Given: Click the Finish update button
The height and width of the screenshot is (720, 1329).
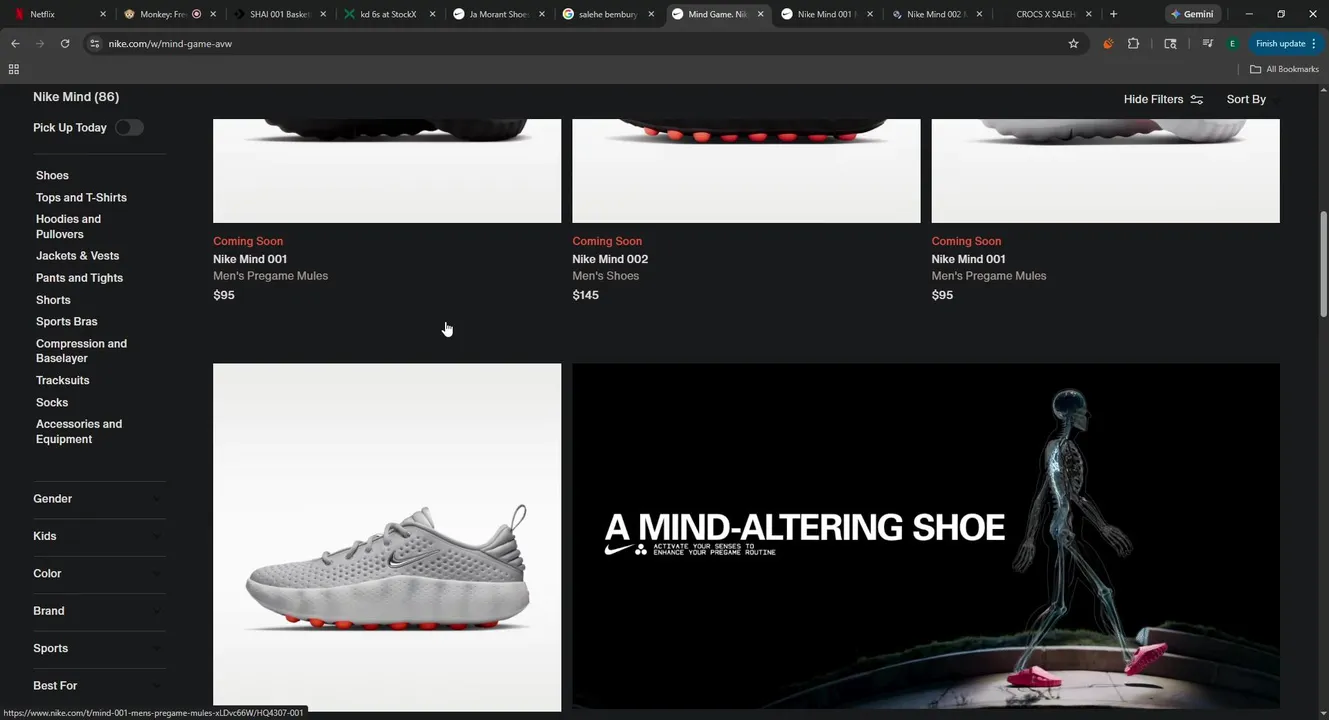Looking at the screenshot, I should point(1286,44).
